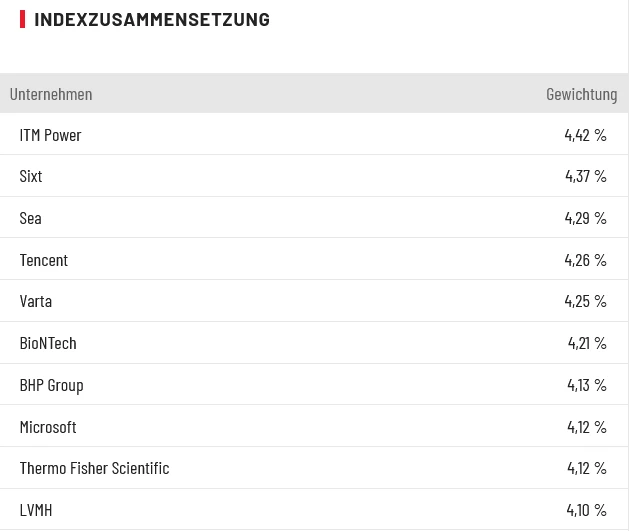The height and width of the screenshot is (531, 629).
Task: Sort by the Unternehmen column header
Action: pos(51,94)
